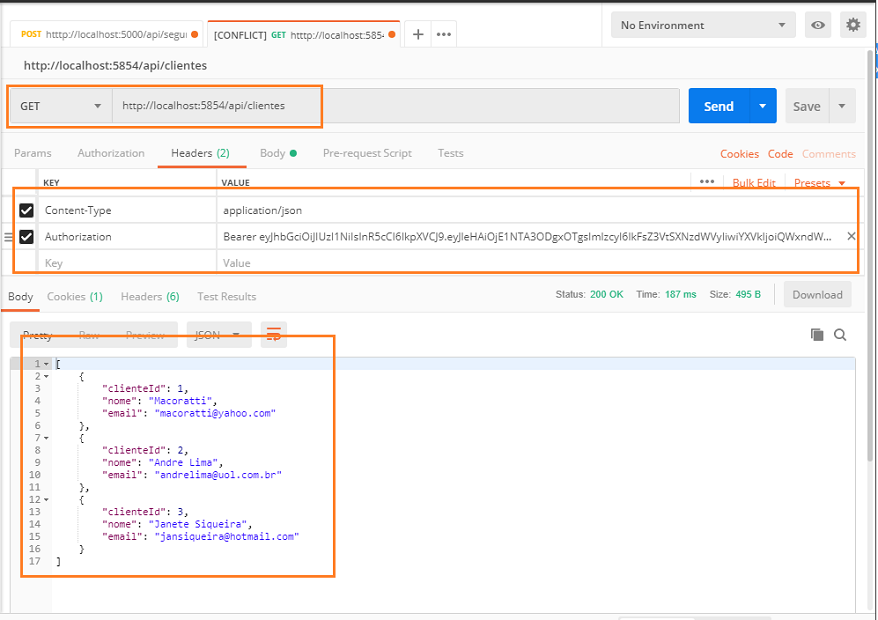Click the macoratti@yahoo.com email value
The width and height of the screenshot is (878, 620).
(215, 413)
